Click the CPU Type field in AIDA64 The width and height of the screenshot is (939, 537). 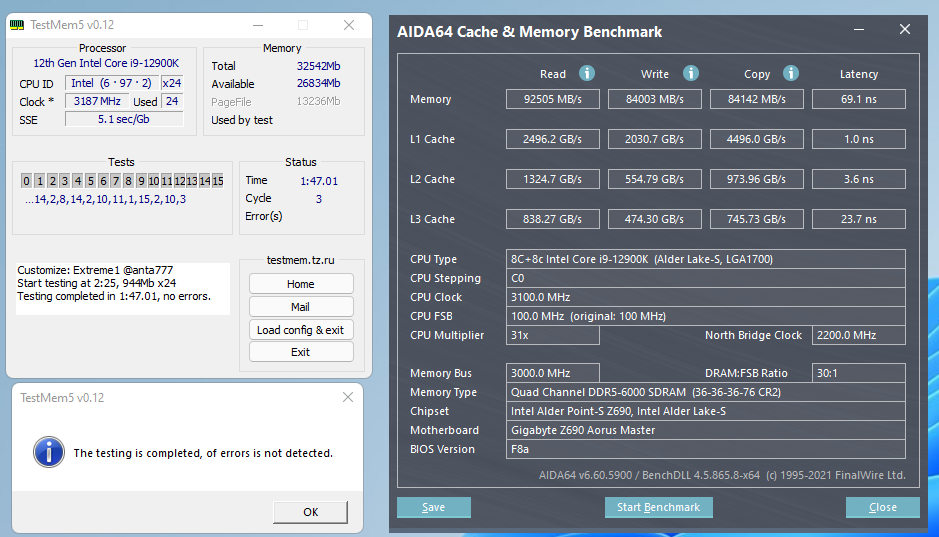pos(705,259)
